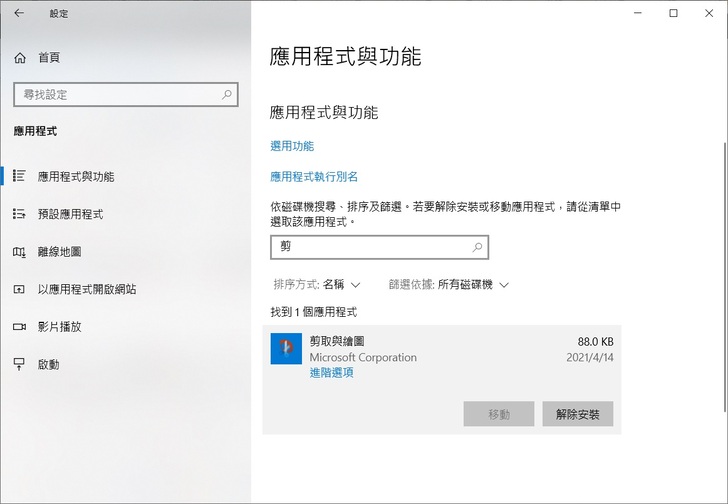The width and height of the screenshot is (728, 504).
Task: Click the 首頁 home icon
Action: point(20,58)
